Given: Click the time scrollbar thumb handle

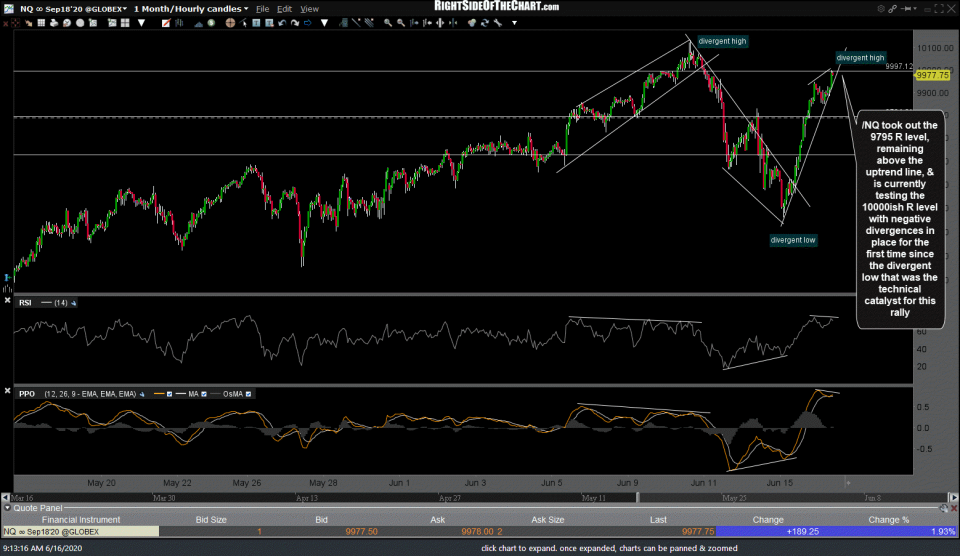Looking at the screenshot, I should coord(637,498).
